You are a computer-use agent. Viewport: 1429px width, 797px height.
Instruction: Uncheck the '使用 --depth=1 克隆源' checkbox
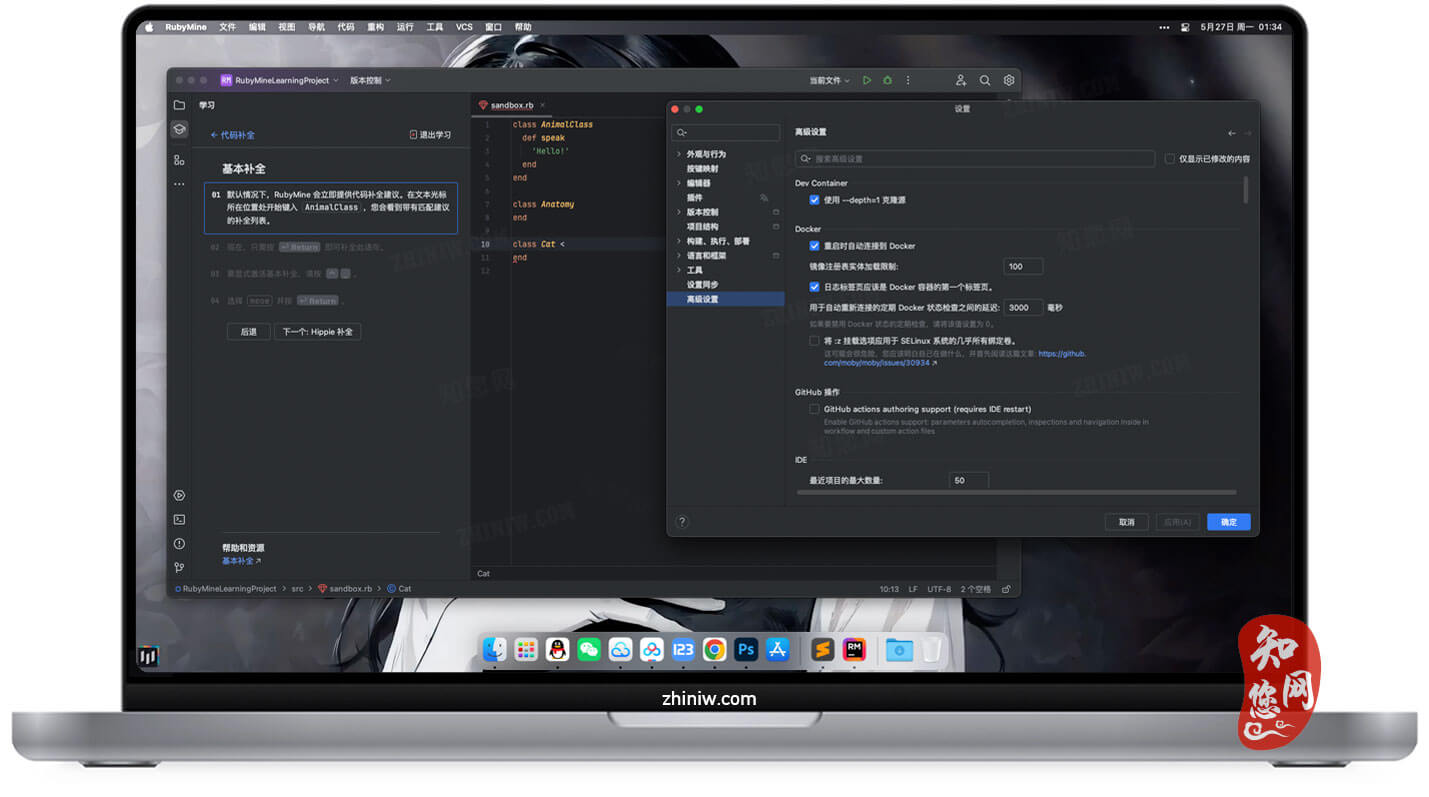click(814, 200)
